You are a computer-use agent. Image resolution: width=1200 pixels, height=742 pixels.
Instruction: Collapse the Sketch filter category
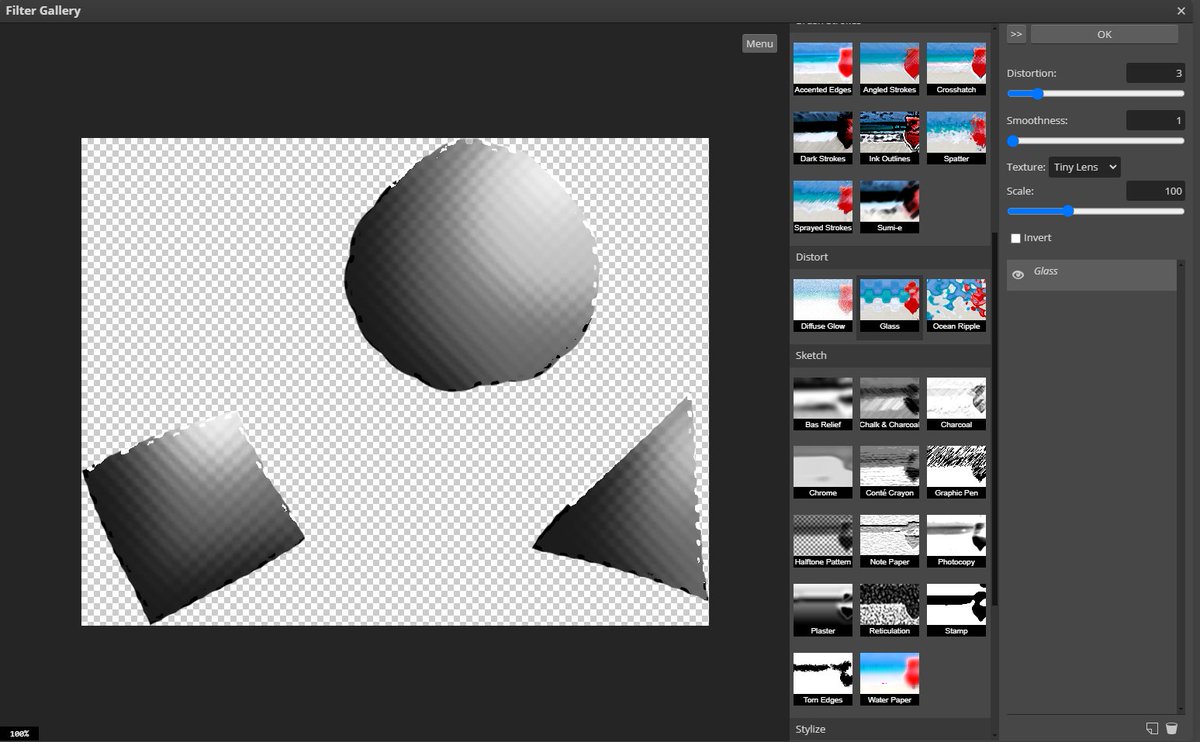(890, 355)
